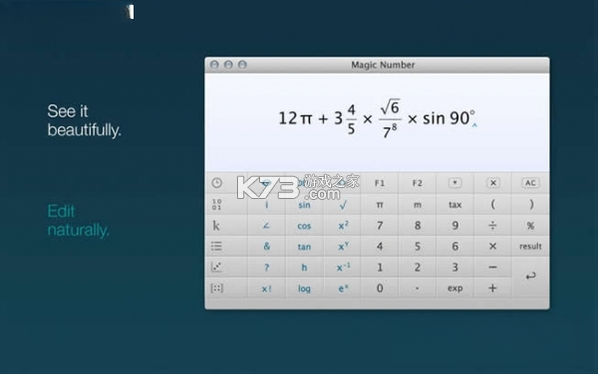Click the division ÷ key
Screen dimensions: 598x374
[x=493, y=226]
